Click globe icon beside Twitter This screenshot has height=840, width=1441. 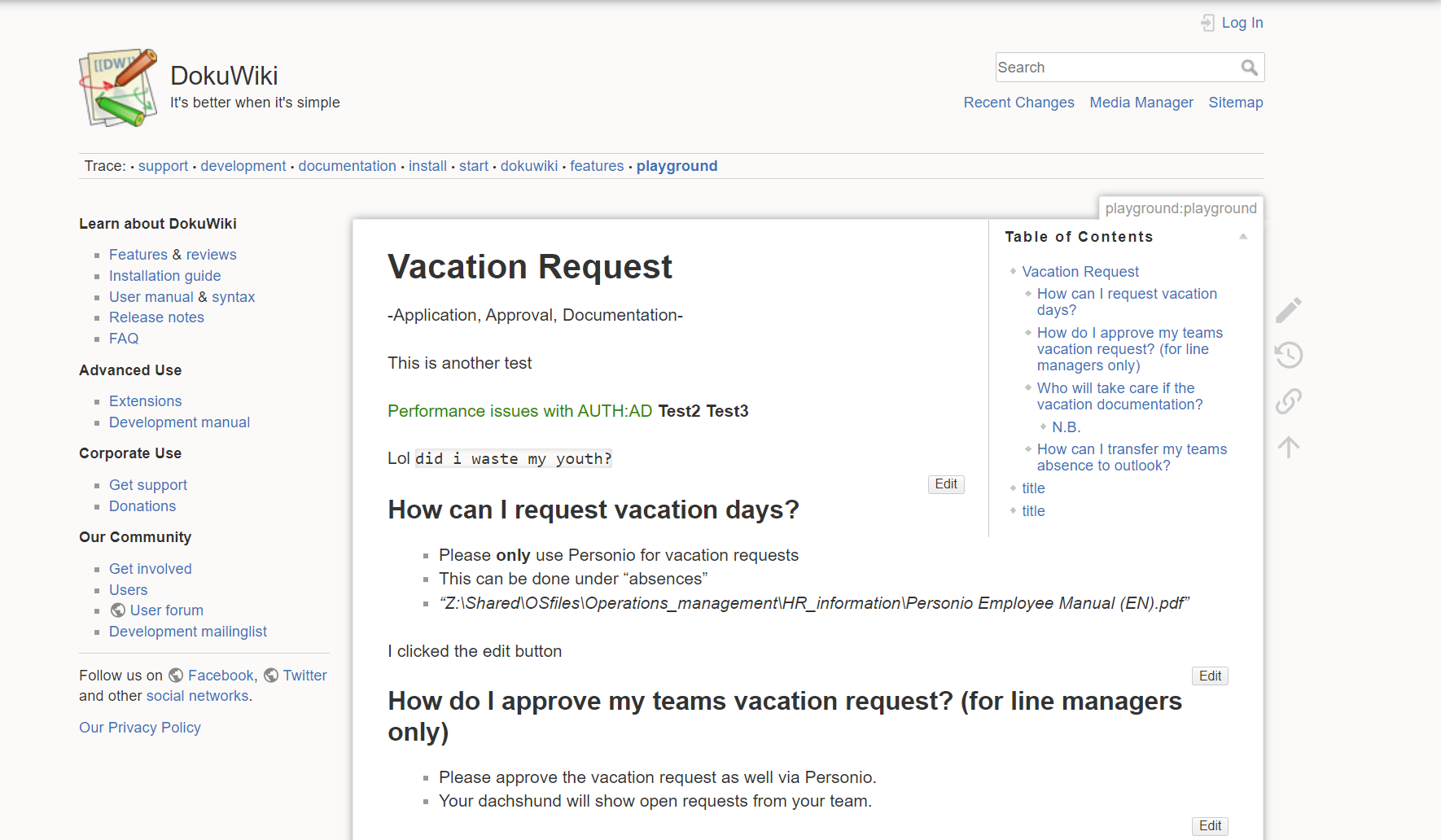tap(271, 676)
